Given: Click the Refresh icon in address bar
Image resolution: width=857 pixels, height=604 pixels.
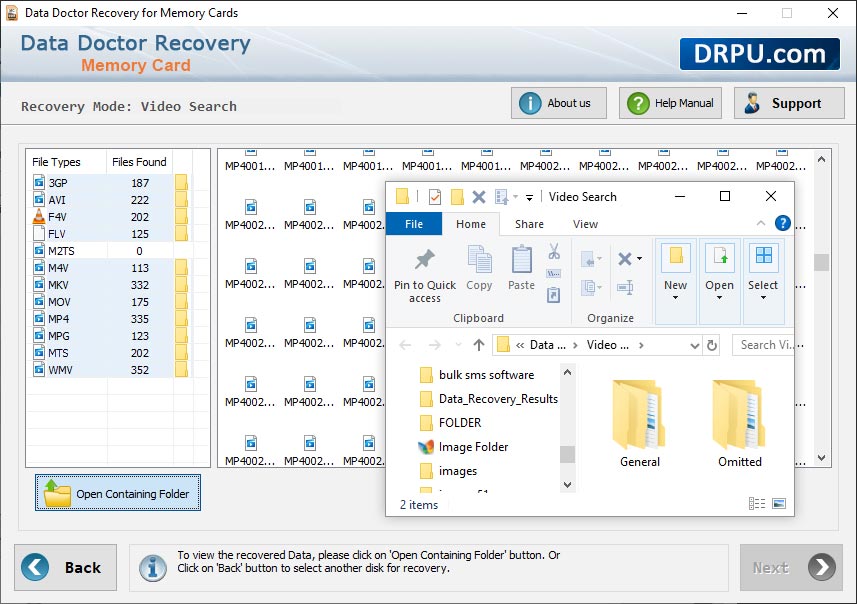Looking at the screenshot, I should coord(712,345).
